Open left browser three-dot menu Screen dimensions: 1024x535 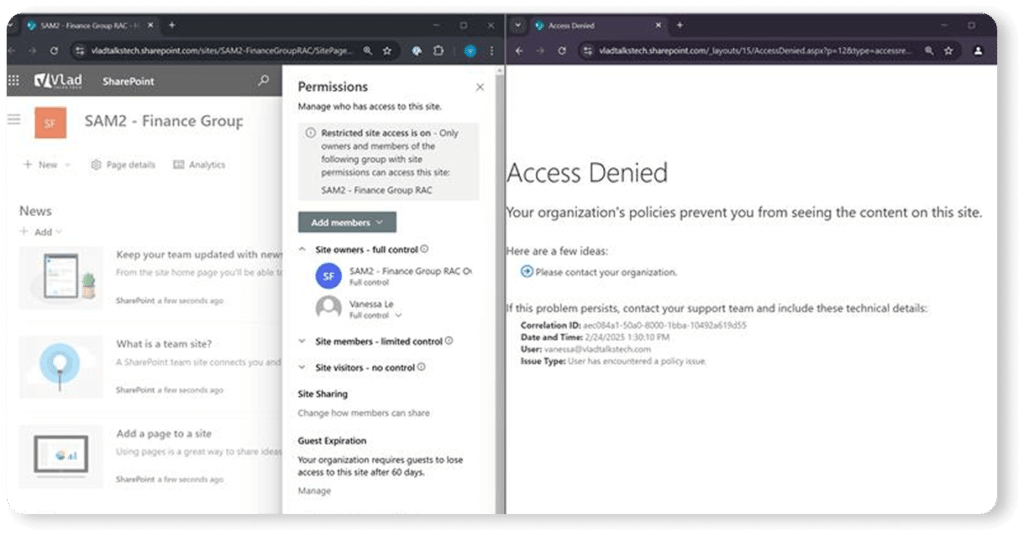point(491,50)
